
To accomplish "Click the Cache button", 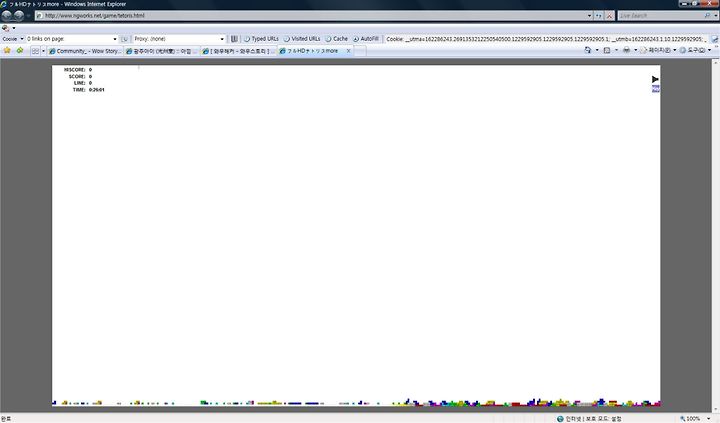I will tap(337, 39).
